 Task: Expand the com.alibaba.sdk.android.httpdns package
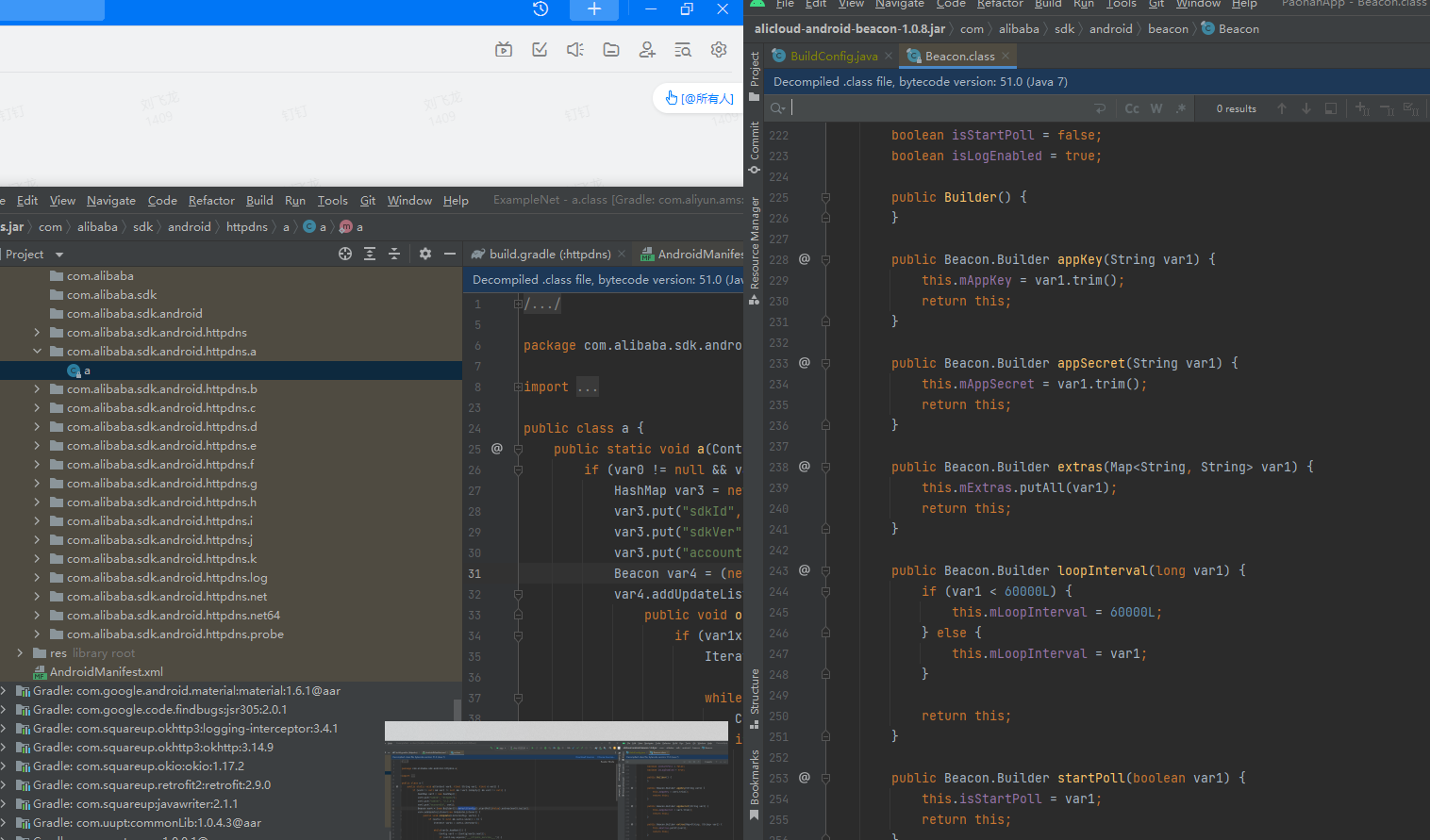coord(37,332)
